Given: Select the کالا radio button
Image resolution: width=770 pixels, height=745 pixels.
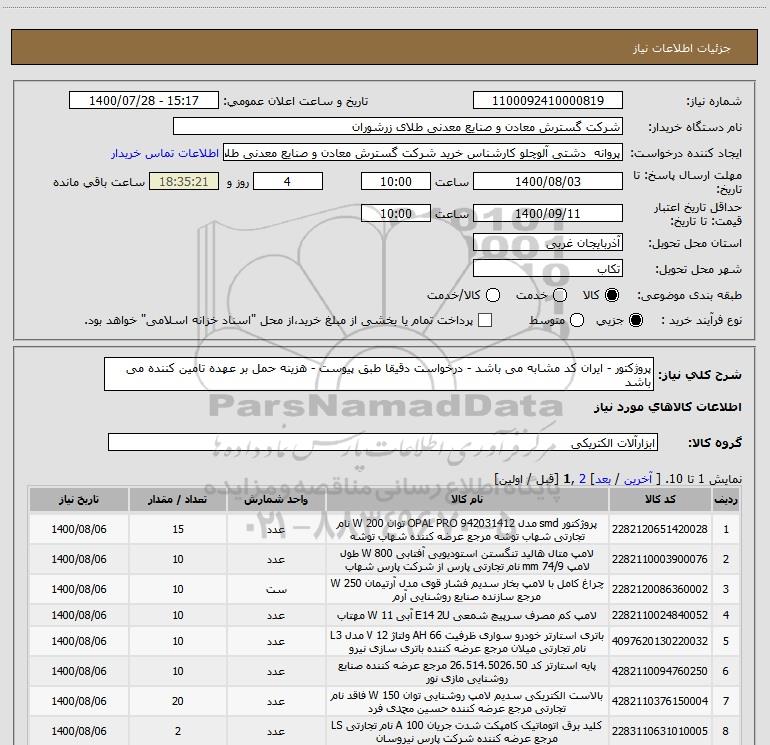Looking at the screenshot, I should tap(612, 295).
